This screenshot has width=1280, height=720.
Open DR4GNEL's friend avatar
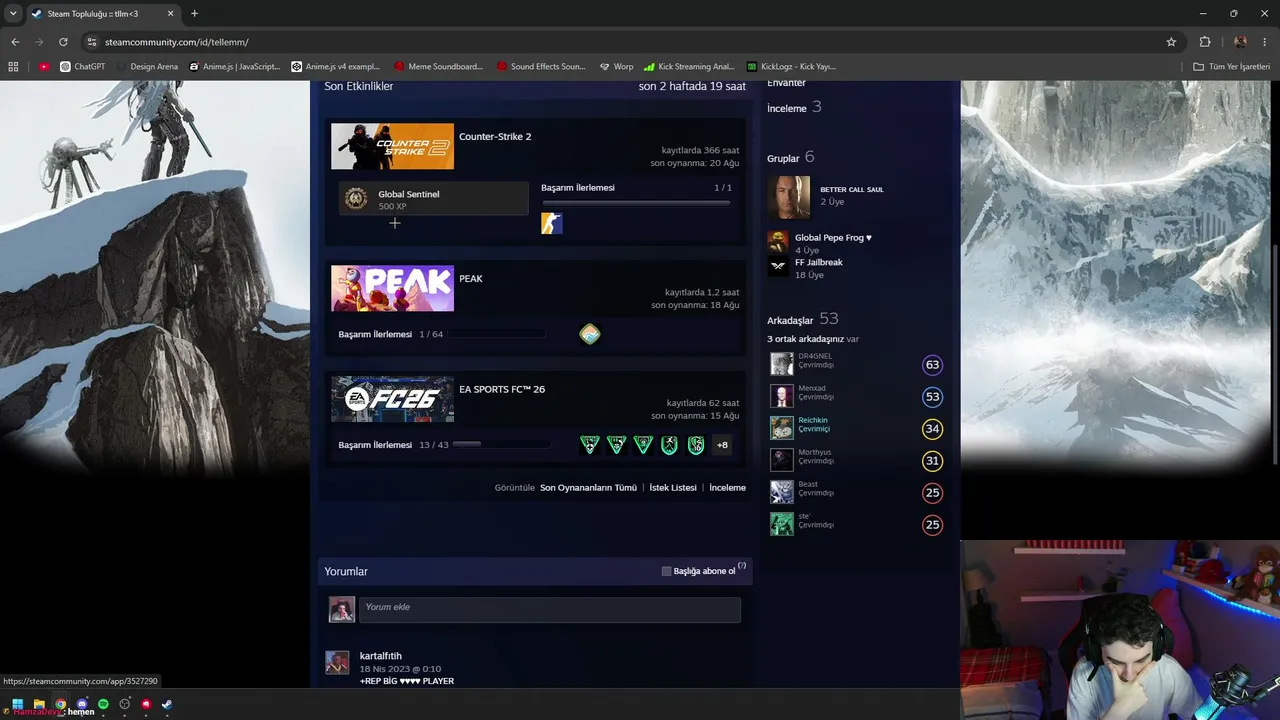(782, 364)
